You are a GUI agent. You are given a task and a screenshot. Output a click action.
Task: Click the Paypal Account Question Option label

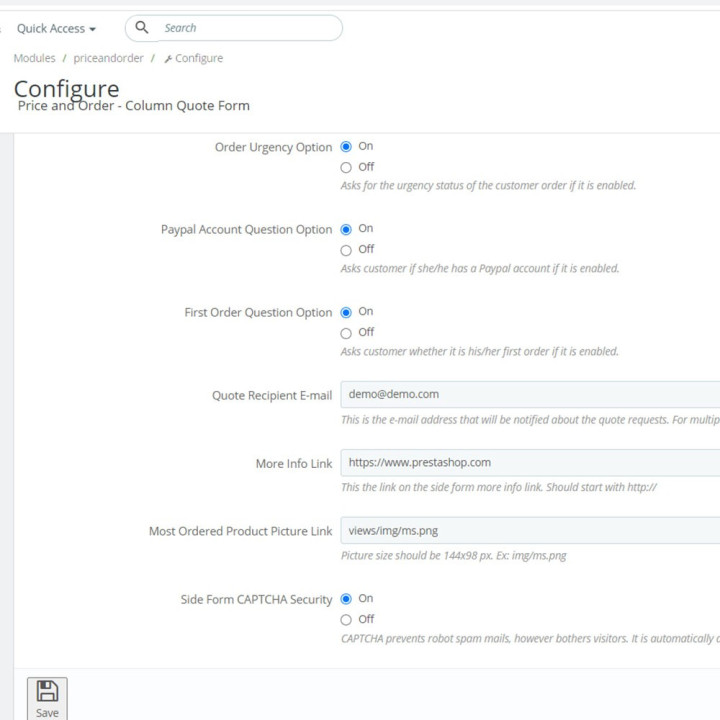[246, 230]
